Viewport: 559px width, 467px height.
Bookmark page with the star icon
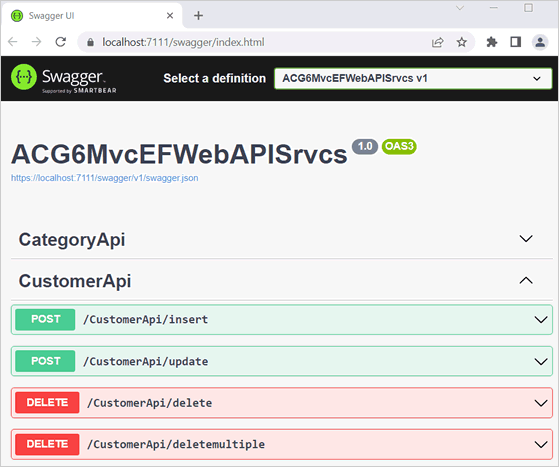[x=462, y=42]
